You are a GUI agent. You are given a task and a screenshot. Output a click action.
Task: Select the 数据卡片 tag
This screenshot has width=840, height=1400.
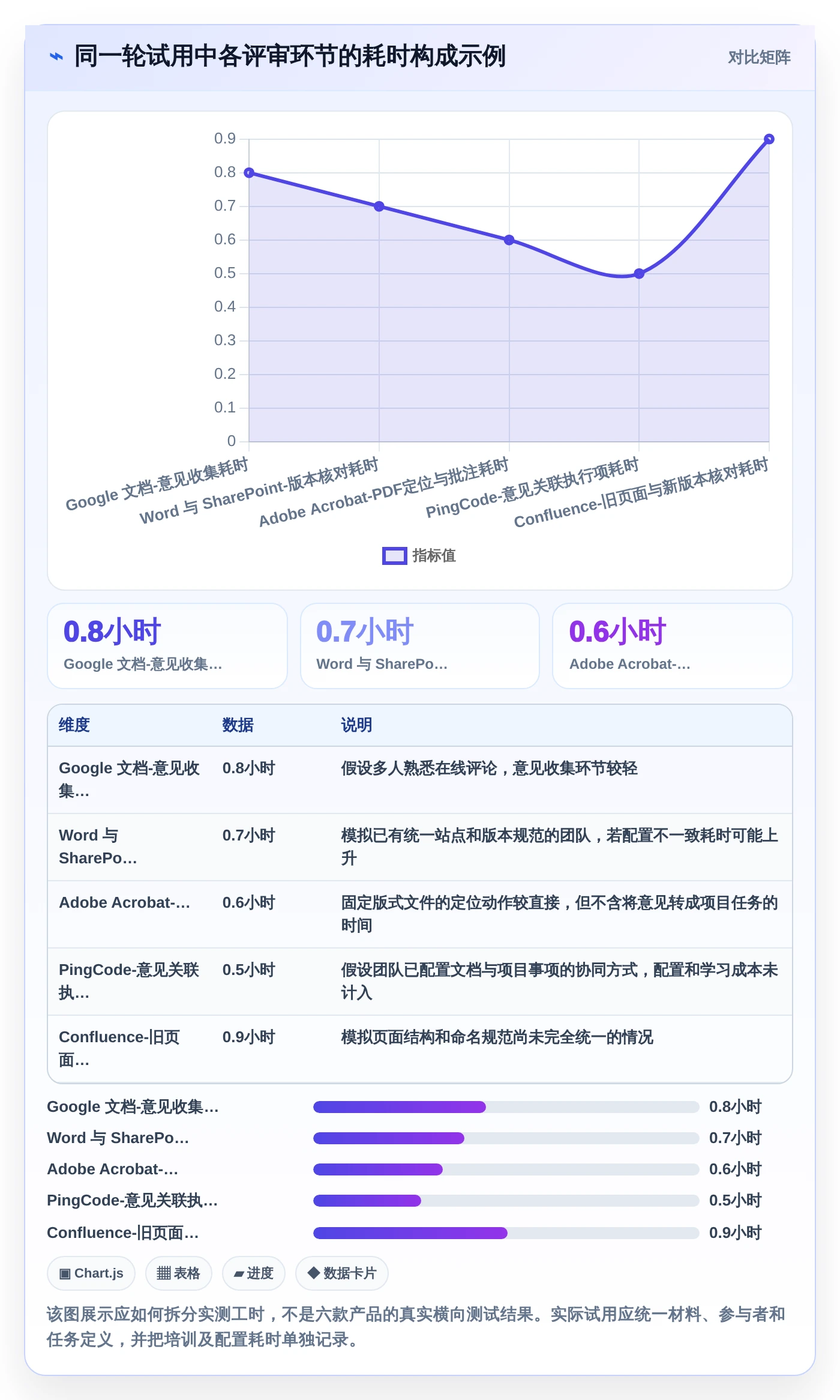342,1273
